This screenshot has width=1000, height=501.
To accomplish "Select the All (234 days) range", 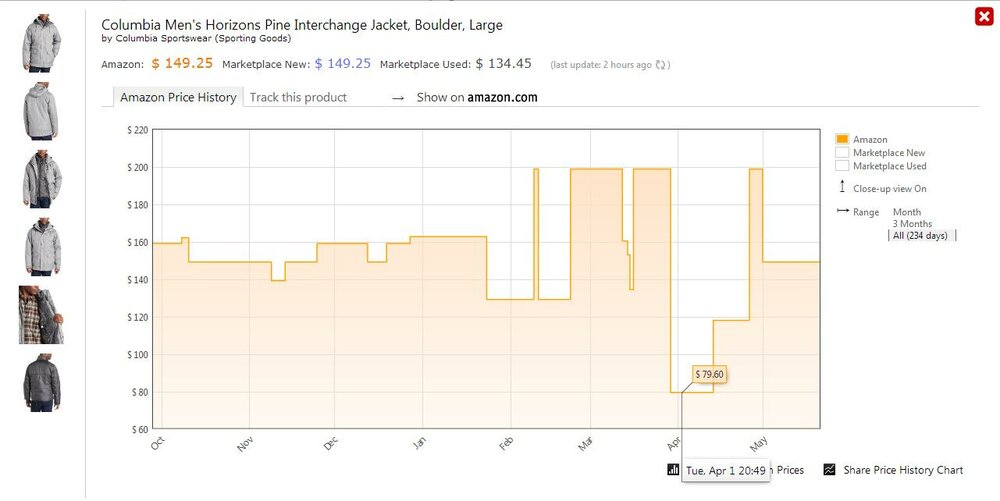I will click(921, 236).
